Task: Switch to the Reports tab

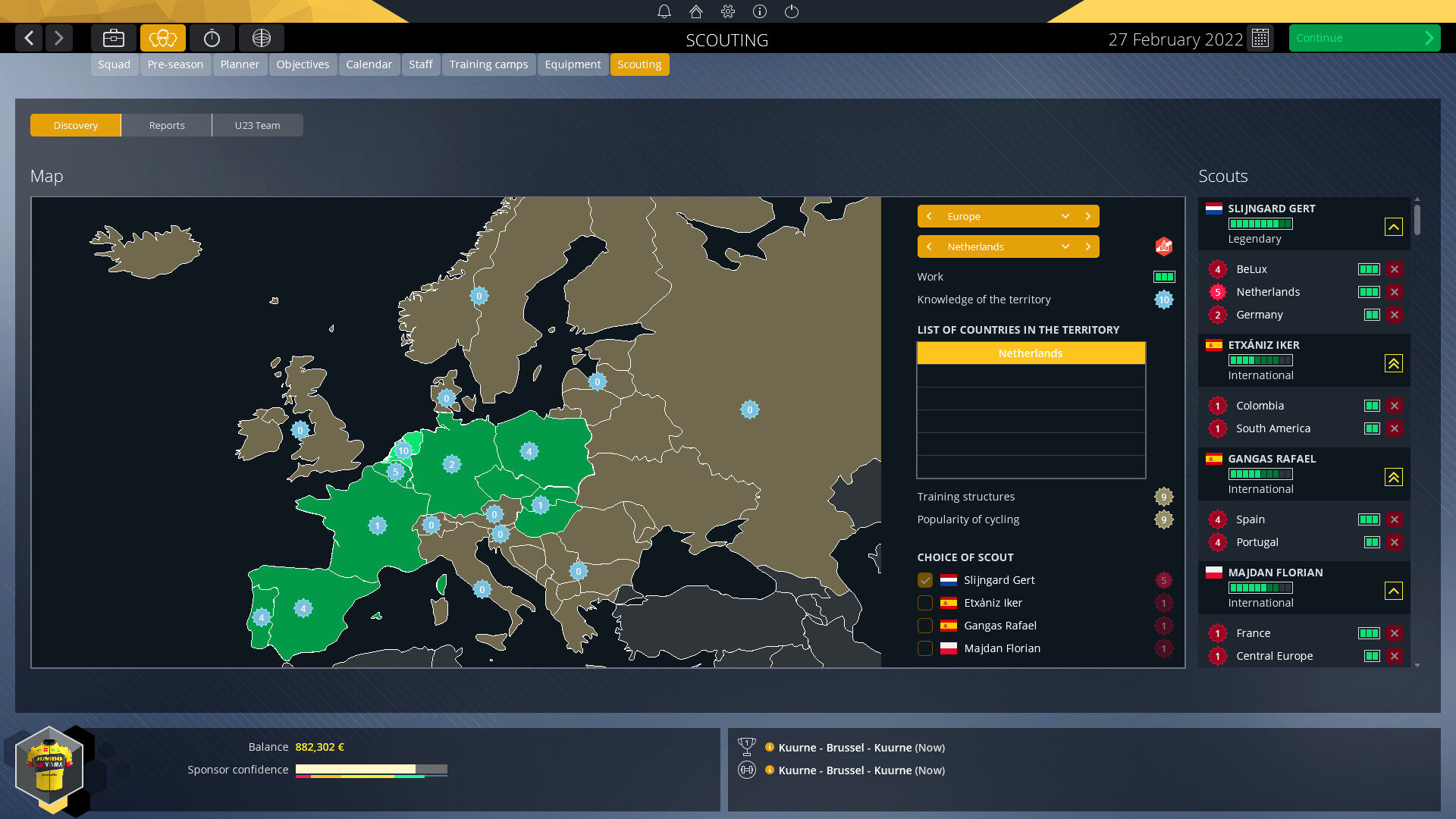Action: click(x=167, y=125)
